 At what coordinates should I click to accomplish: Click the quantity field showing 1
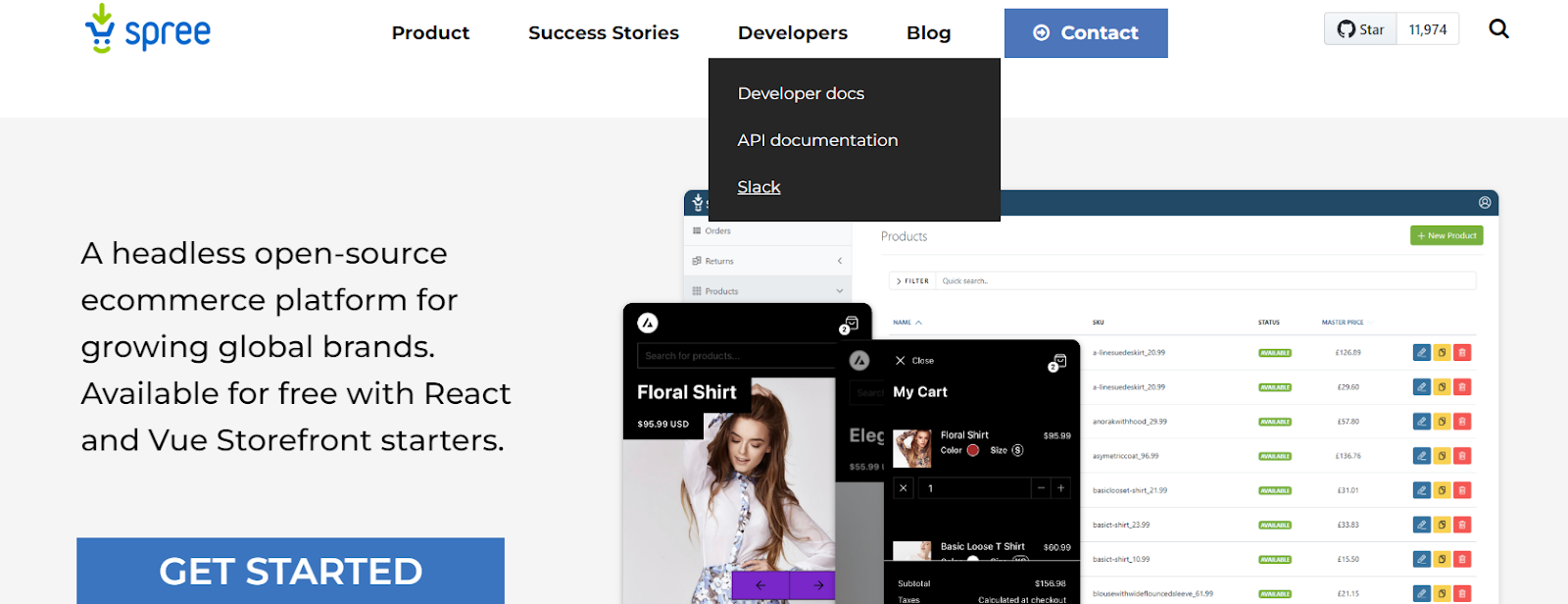(x=975, y=488)
